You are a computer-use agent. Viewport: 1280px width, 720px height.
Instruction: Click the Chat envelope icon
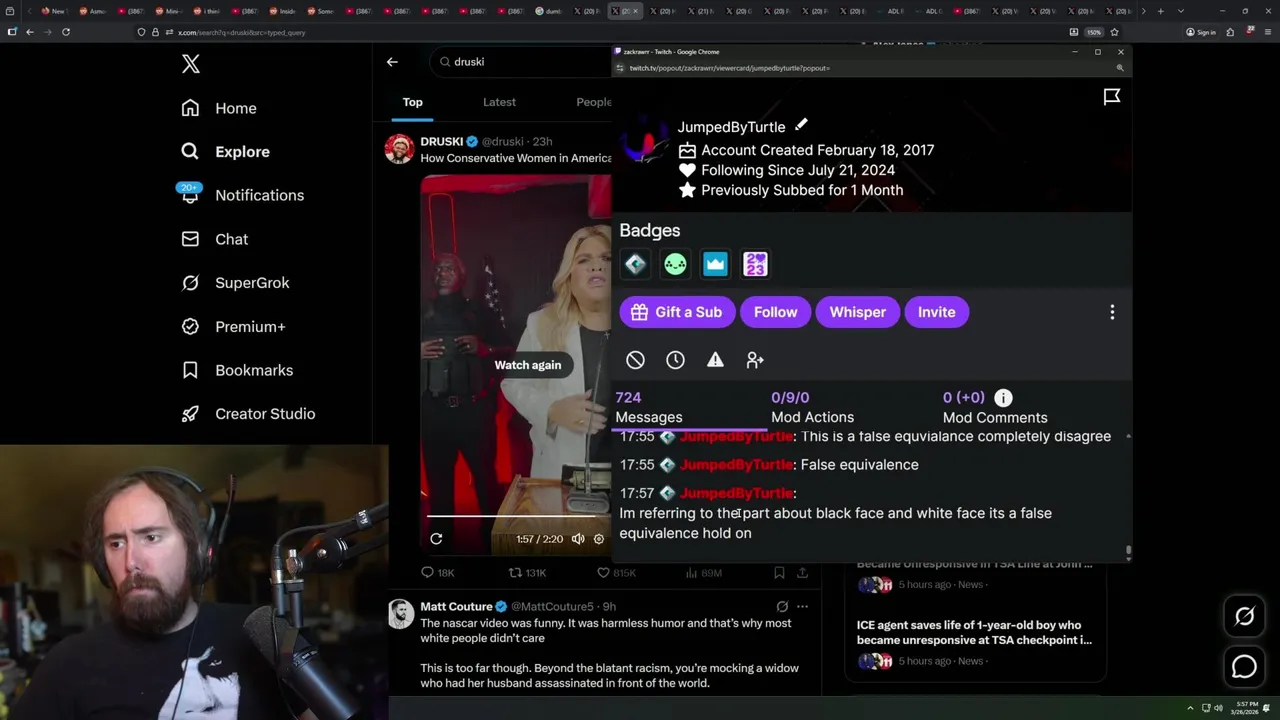[190, 239]
